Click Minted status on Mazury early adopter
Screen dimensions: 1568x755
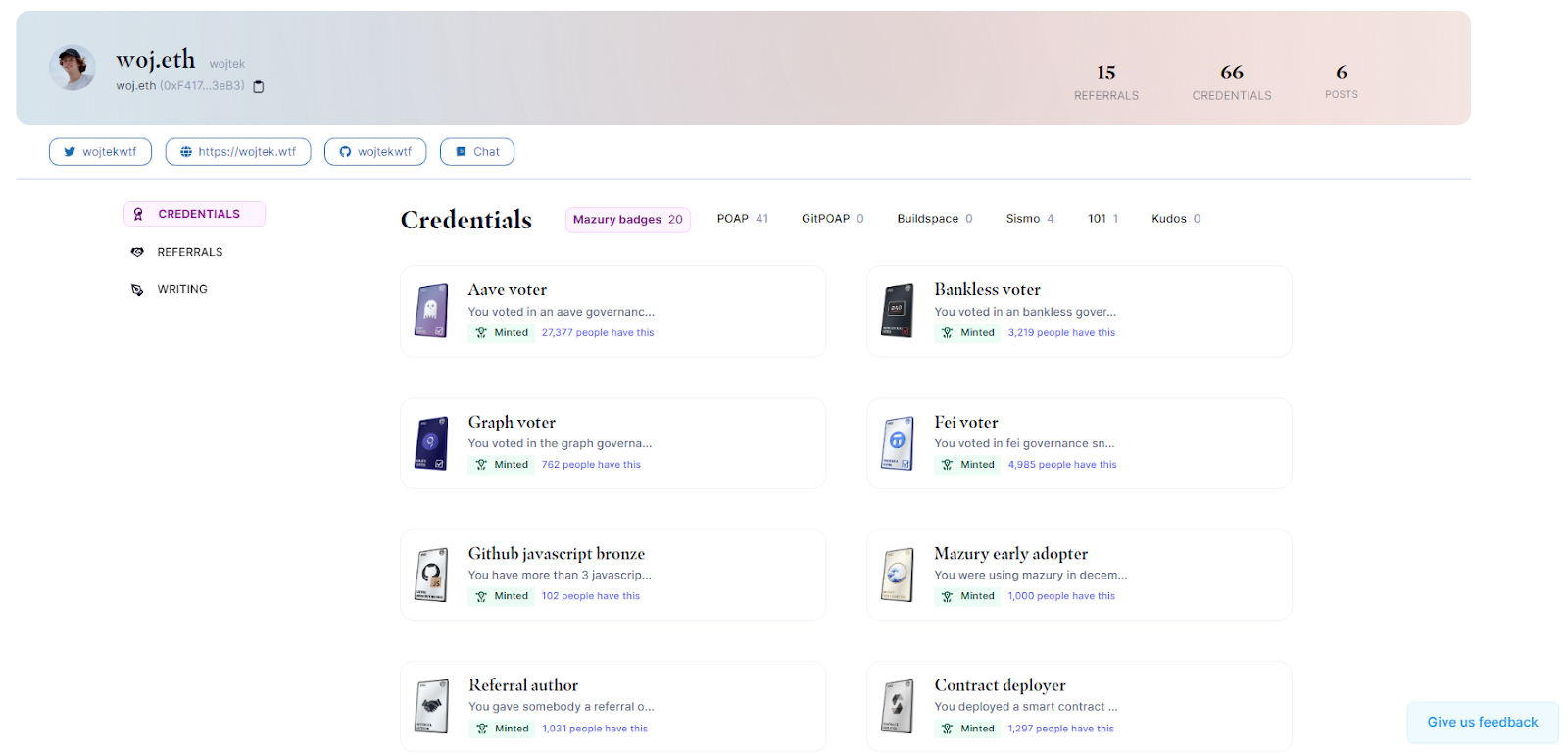coord(968,596)
